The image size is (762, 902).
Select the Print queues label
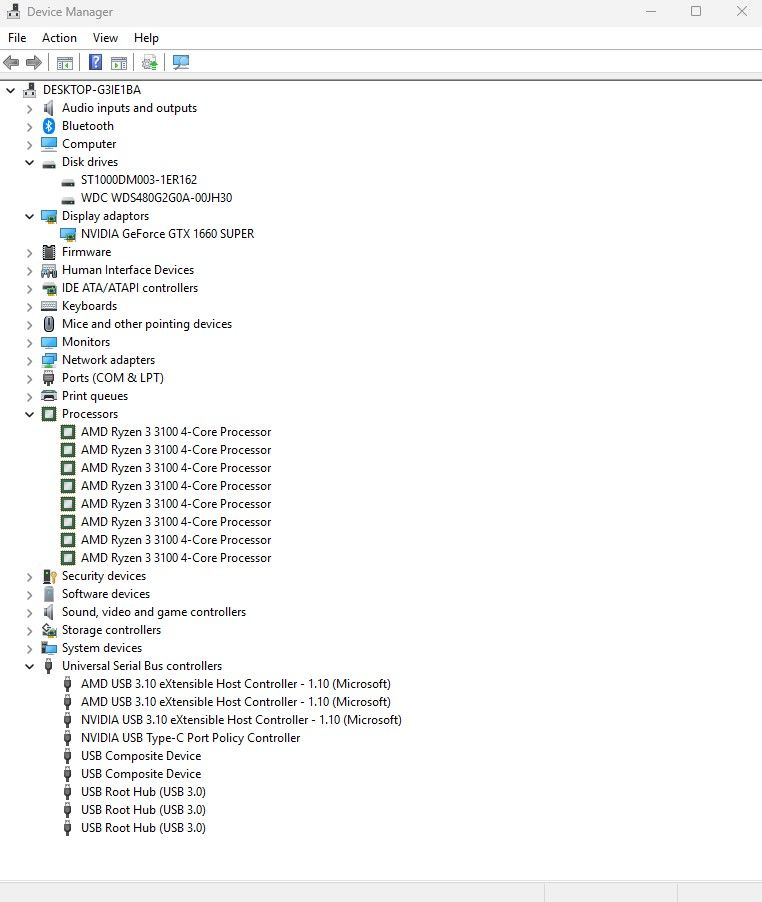pyautogui.click(x=95, y=396)
